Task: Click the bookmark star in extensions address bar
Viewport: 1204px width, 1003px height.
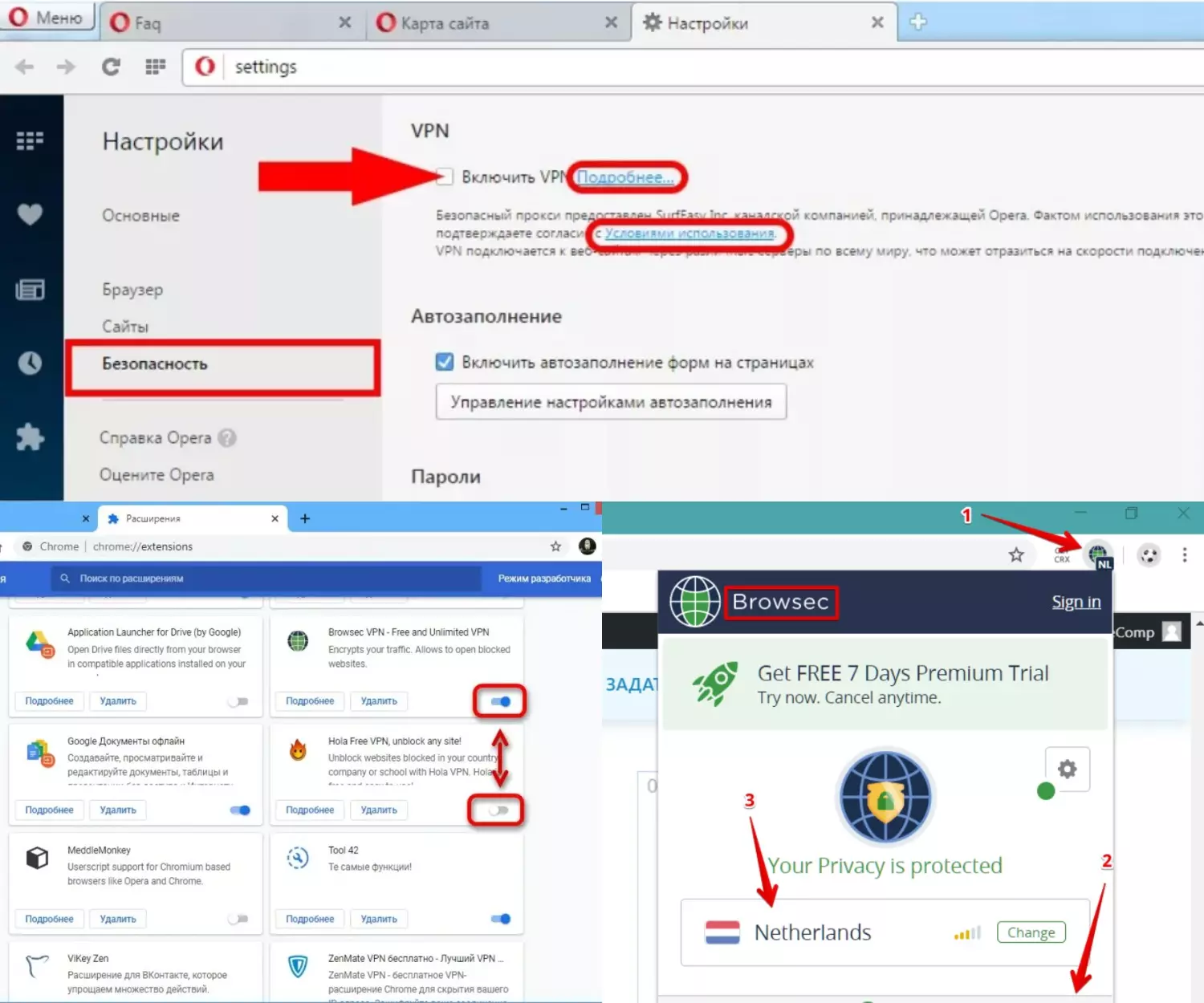Action: pyautogui.click(x=555, y=546)
